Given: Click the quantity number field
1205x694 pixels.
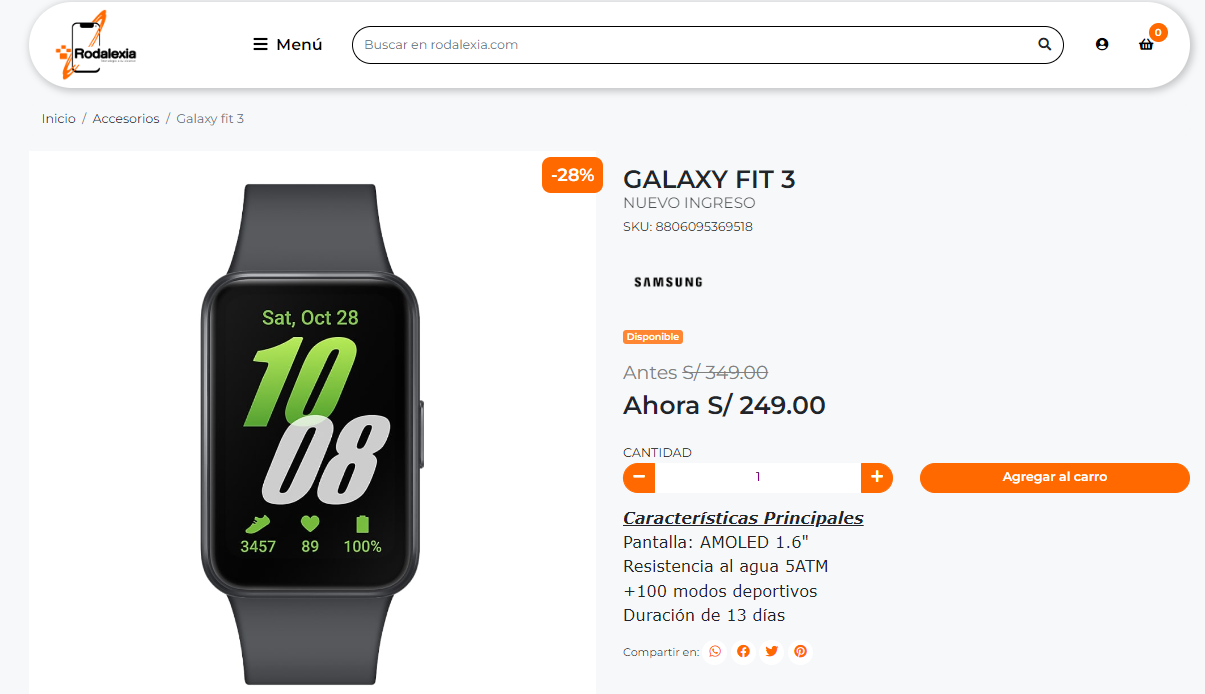Looking at the screenshot, I should [x=758, y=477].
